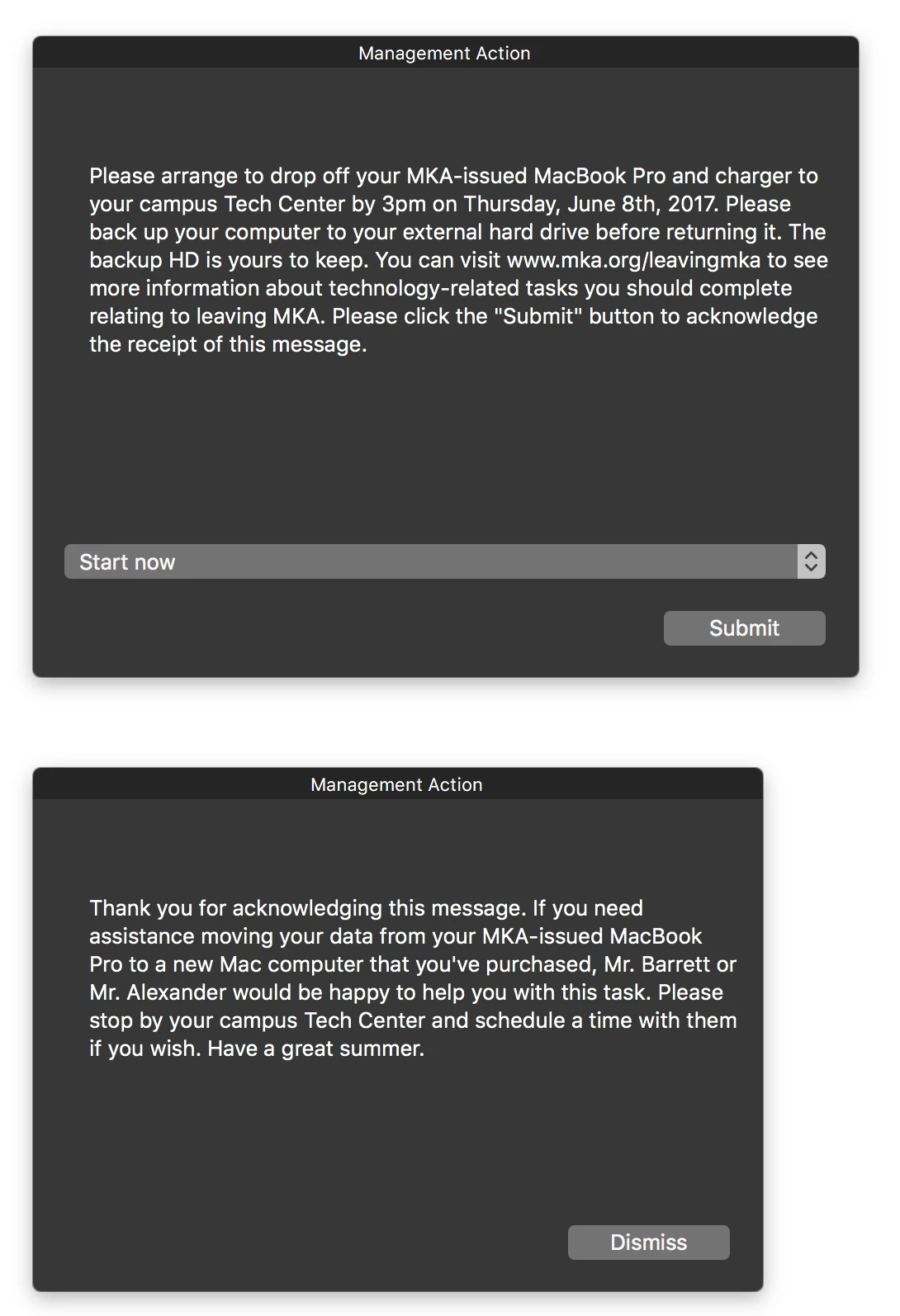Viewport: 900px width, 1316px height.
Task: Open the "Start now" dropdown
Action: click(444, 561)
